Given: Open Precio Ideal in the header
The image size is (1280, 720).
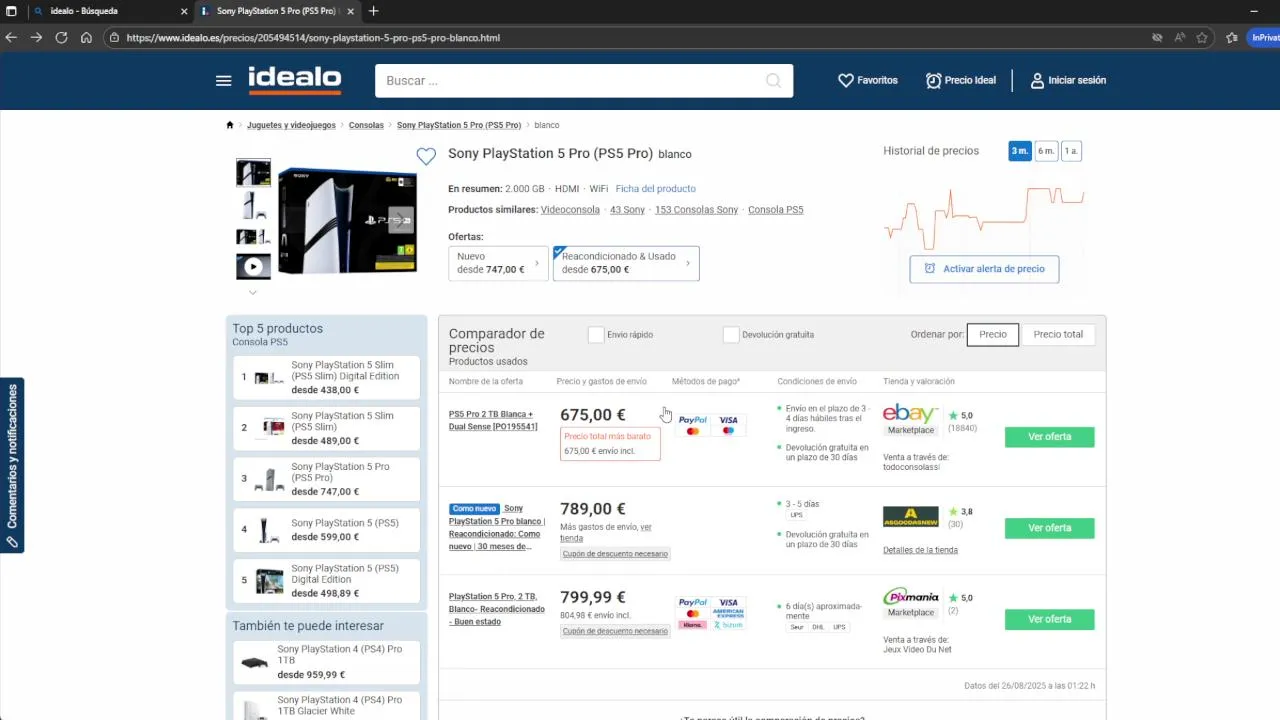Looking at the screenshot, I should pyautogui.click(x=961, y=80).
